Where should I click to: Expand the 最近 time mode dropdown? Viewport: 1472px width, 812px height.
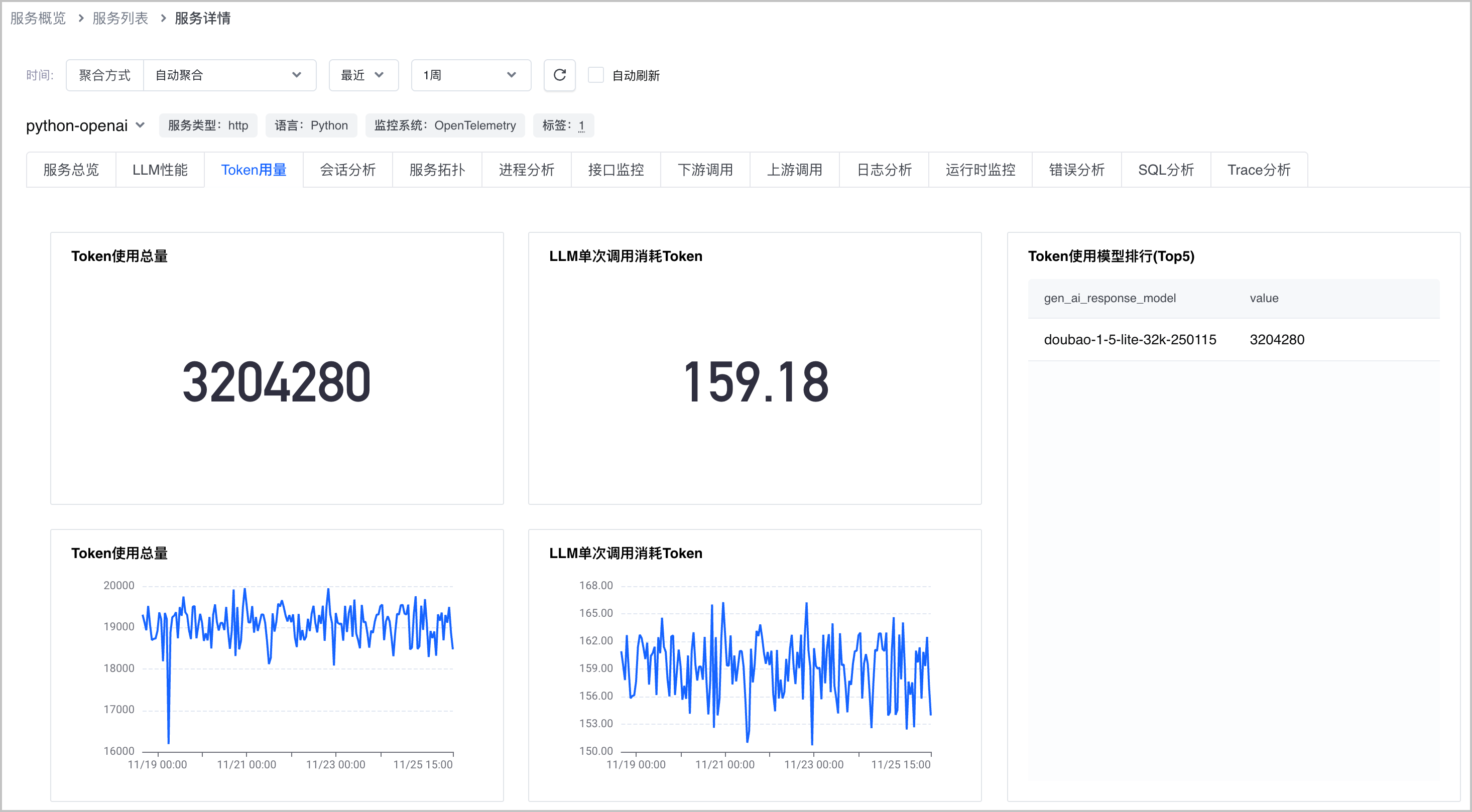tap(363, 75)
